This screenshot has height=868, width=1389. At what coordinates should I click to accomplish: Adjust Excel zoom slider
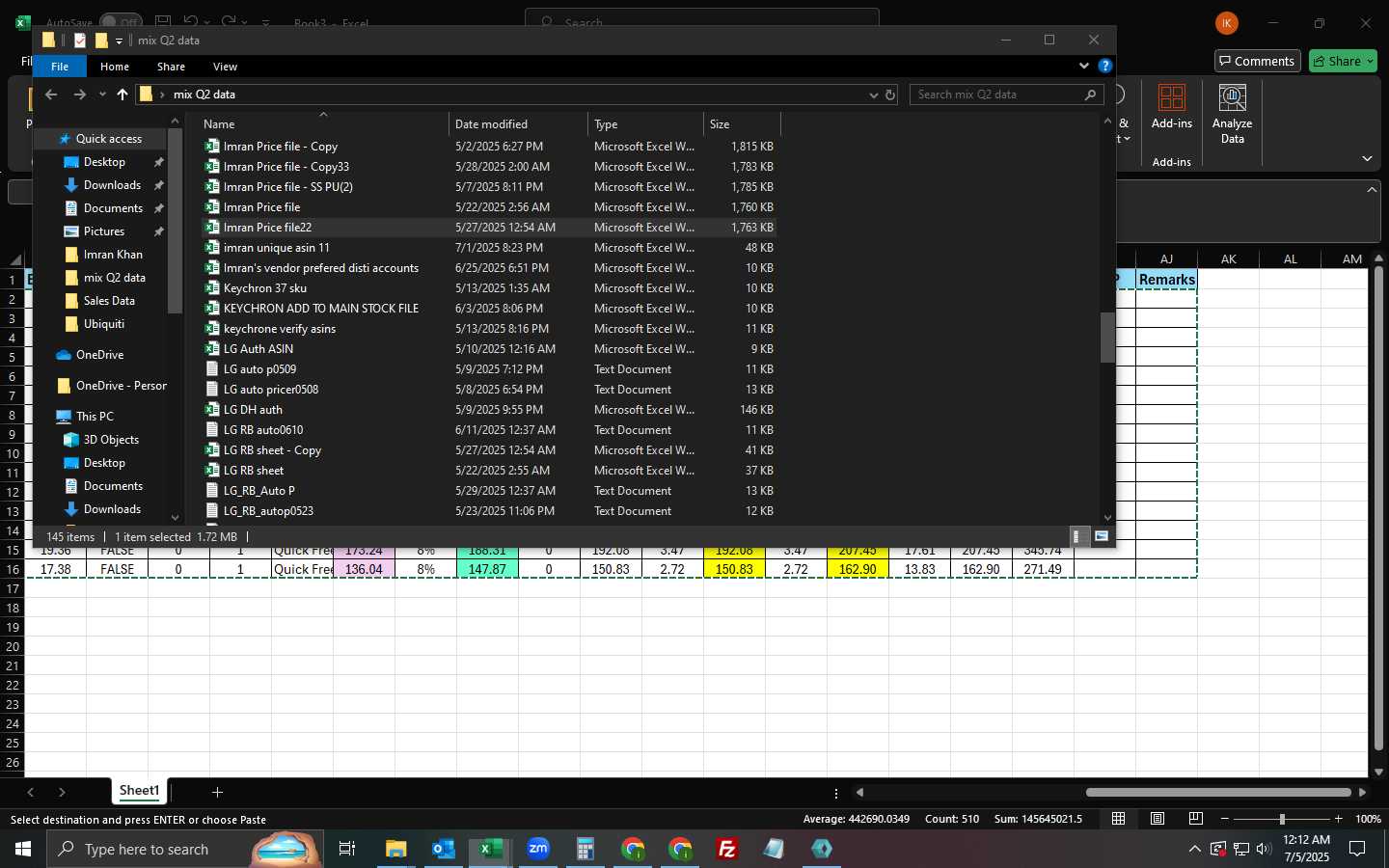coord(1282,819)
